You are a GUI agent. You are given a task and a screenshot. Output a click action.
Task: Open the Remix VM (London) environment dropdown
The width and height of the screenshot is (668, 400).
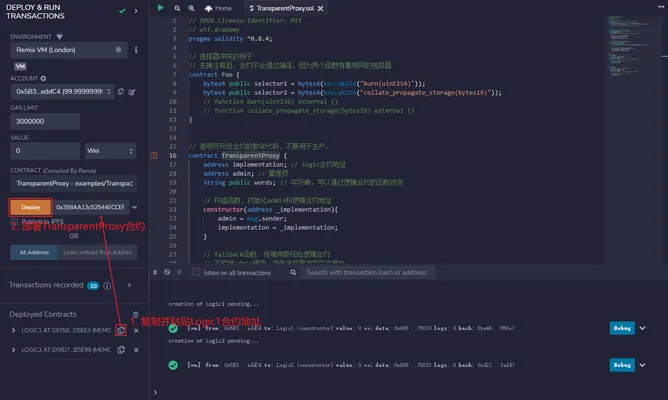(x=68, y=50)
